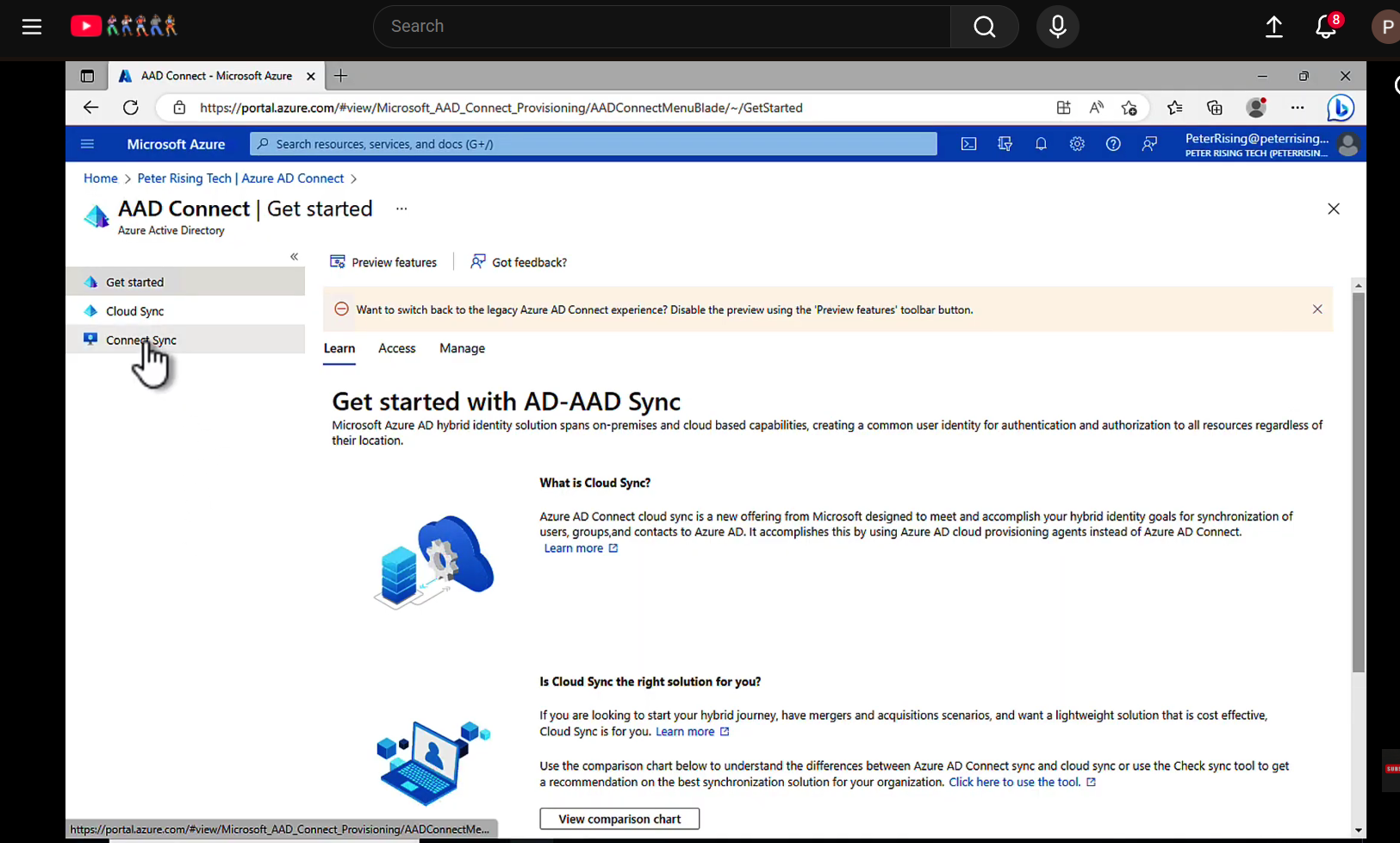Open the YouTube hamburger guide menu
The width and height of the screenshot is (1400, 843).
(x=32, y=27)
